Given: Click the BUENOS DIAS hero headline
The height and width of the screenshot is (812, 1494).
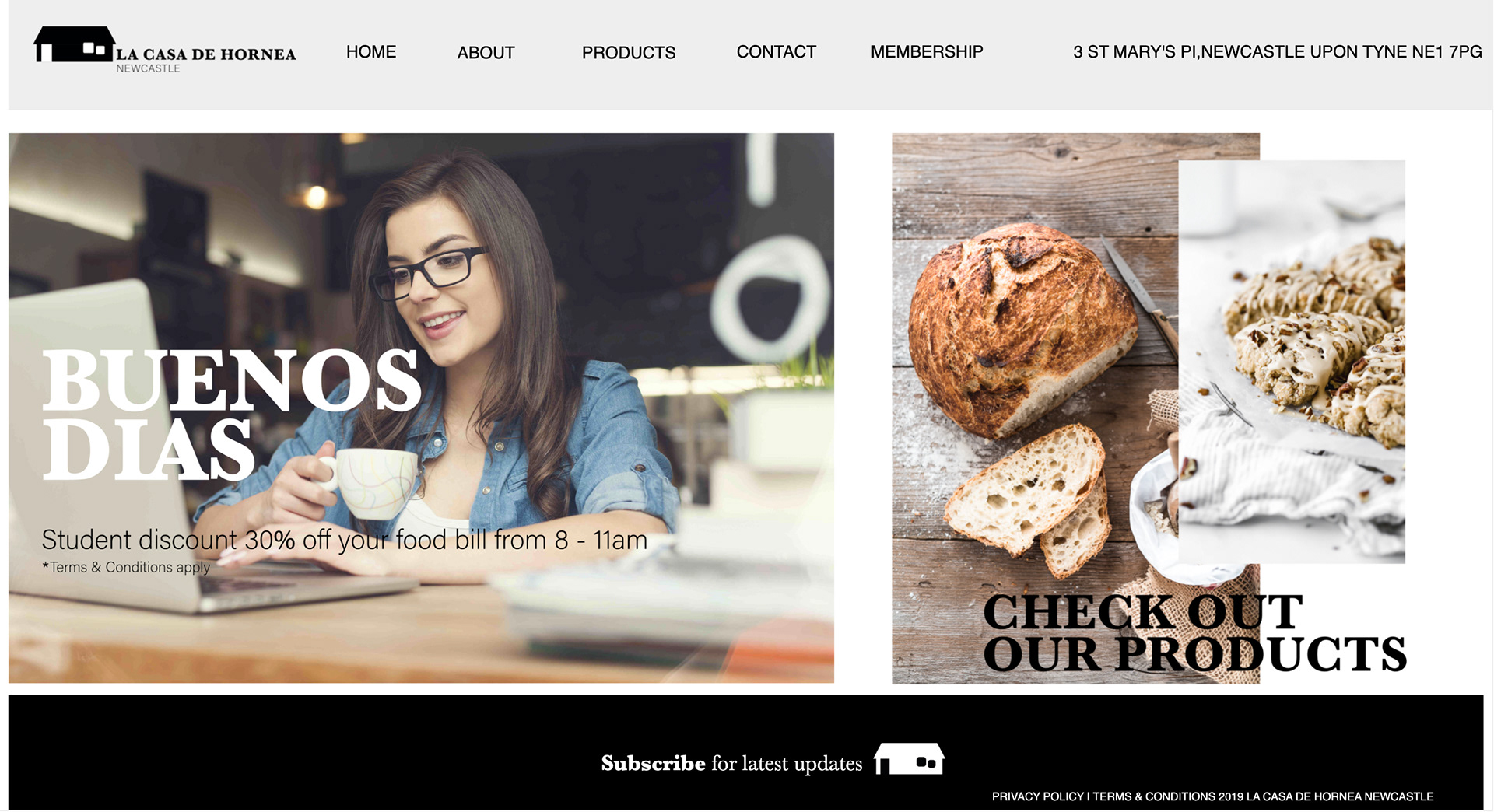Looking at the screenshot, I should click(231, 414).
